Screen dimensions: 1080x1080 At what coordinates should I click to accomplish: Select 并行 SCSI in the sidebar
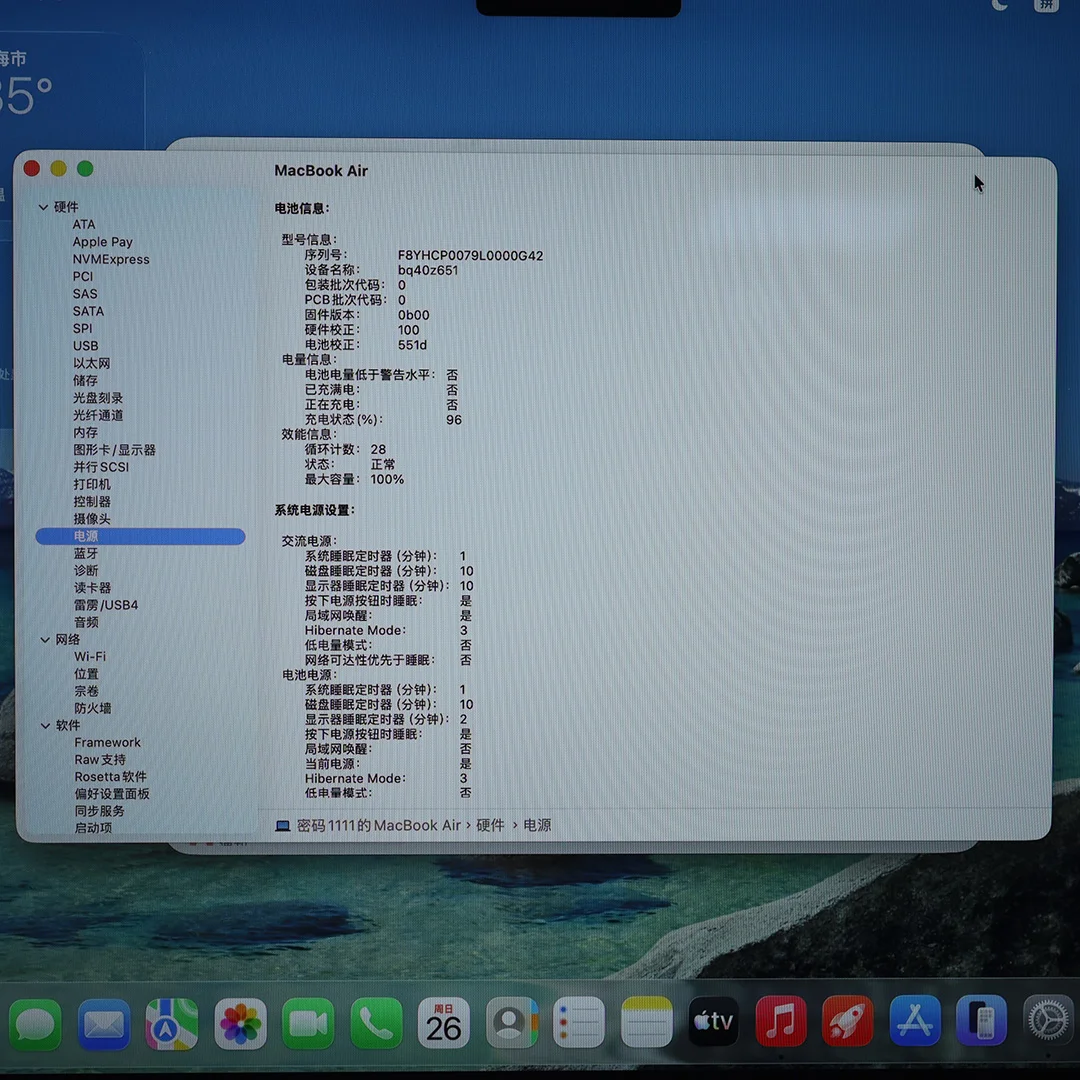101,467
